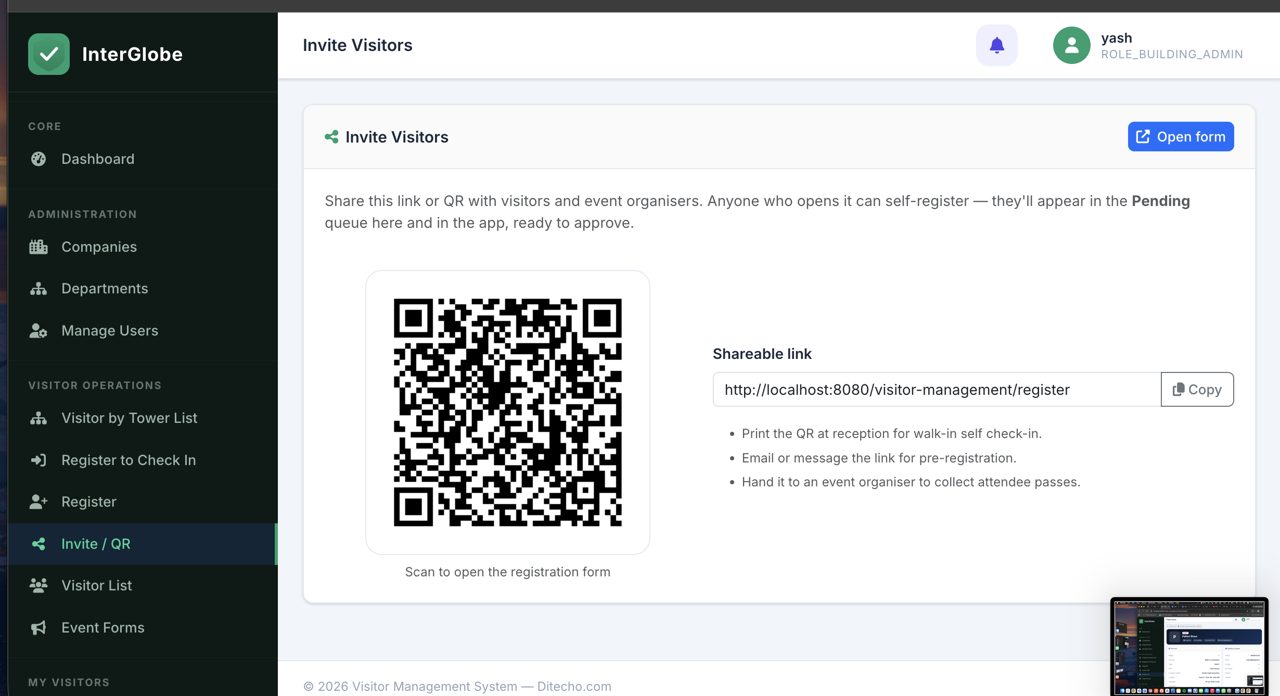
Task: Copy the shareable link
Action: point(1197,390)
